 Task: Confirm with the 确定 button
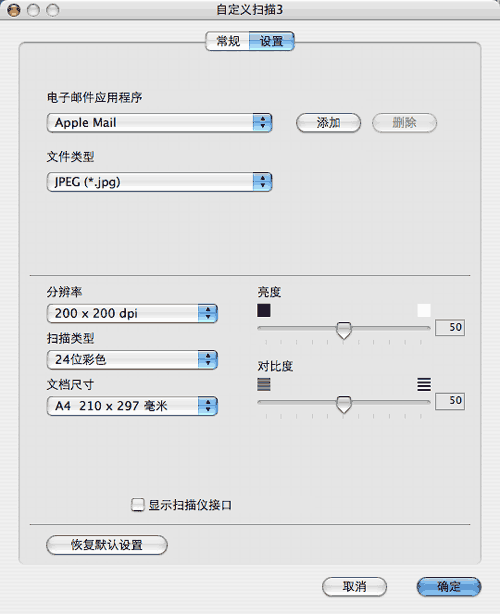449,586
